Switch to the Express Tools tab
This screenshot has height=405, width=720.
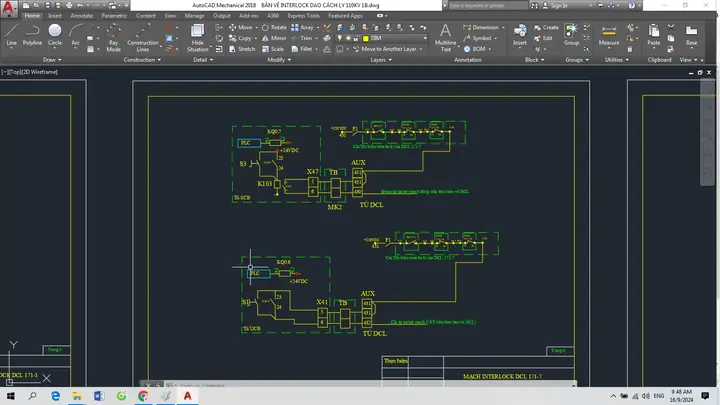click(304, 16)
